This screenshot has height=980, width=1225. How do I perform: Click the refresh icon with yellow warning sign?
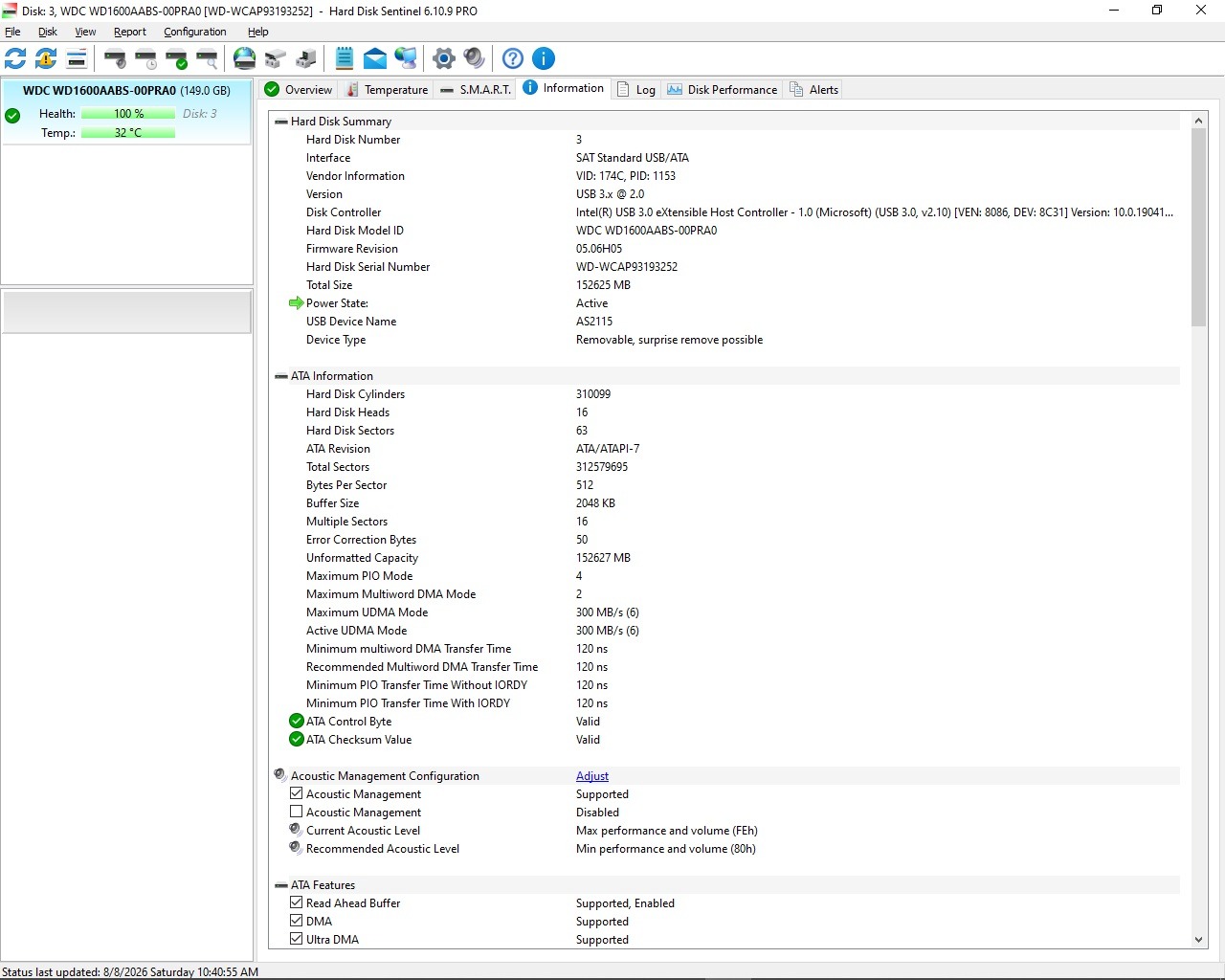point(46,58)
